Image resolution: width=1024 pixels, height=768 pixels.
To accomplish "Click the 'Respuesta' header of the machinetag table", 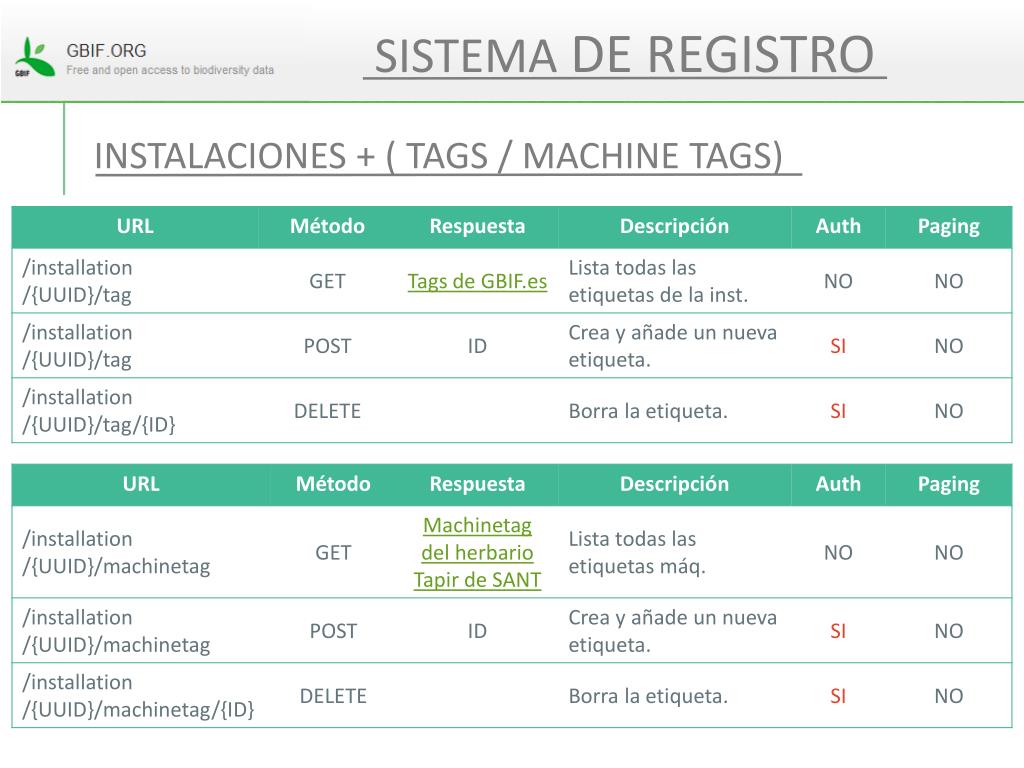I will point(477,483).
